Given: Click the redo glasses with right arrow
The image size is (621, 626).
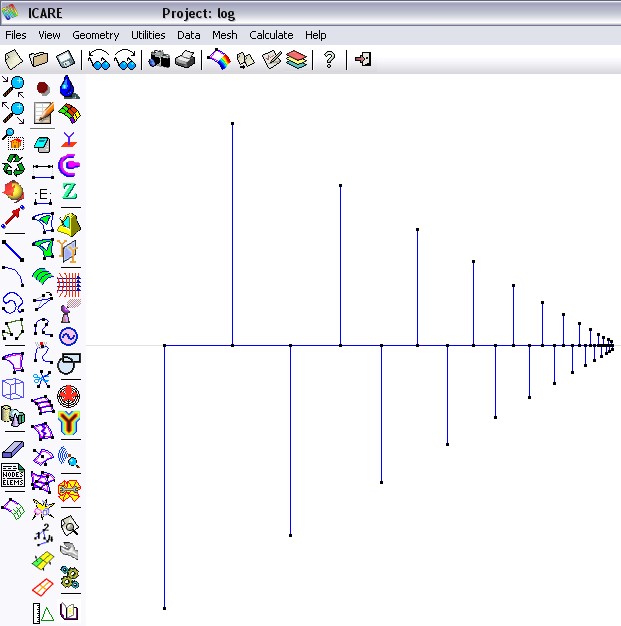Looking at the screenshot, I should 125,60.
